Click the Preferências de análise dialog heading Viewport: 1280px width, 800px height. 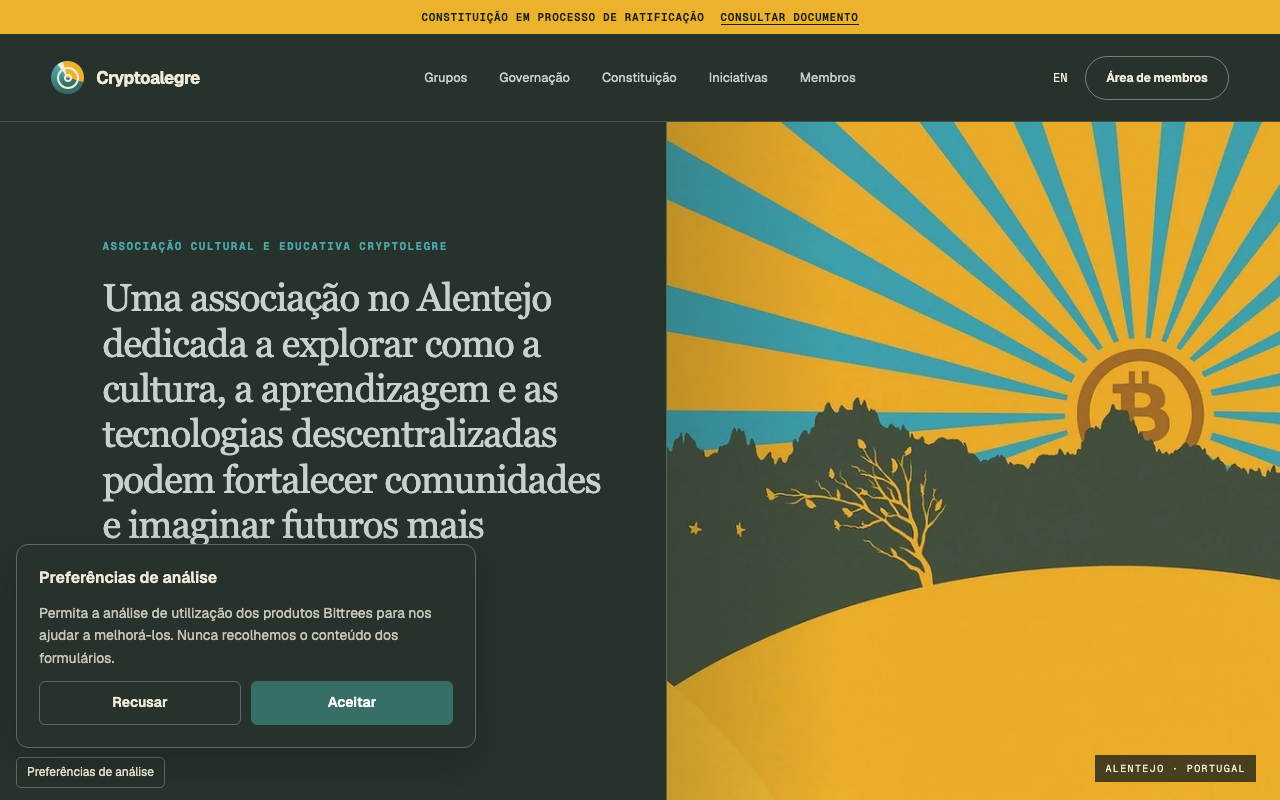click(128, 577)
